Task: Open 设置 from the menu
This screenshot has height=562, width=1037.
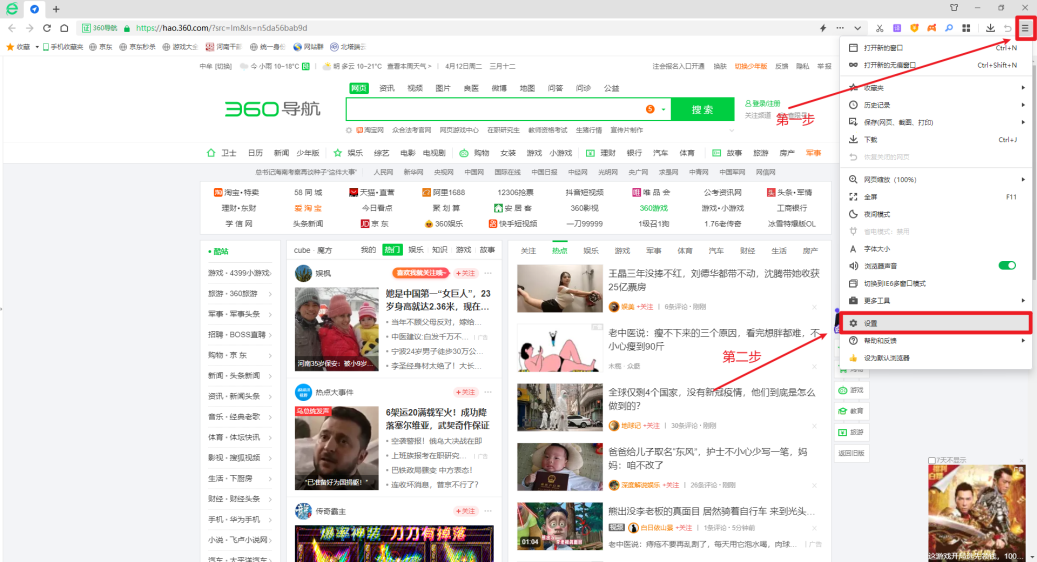Action: [936, 323]
